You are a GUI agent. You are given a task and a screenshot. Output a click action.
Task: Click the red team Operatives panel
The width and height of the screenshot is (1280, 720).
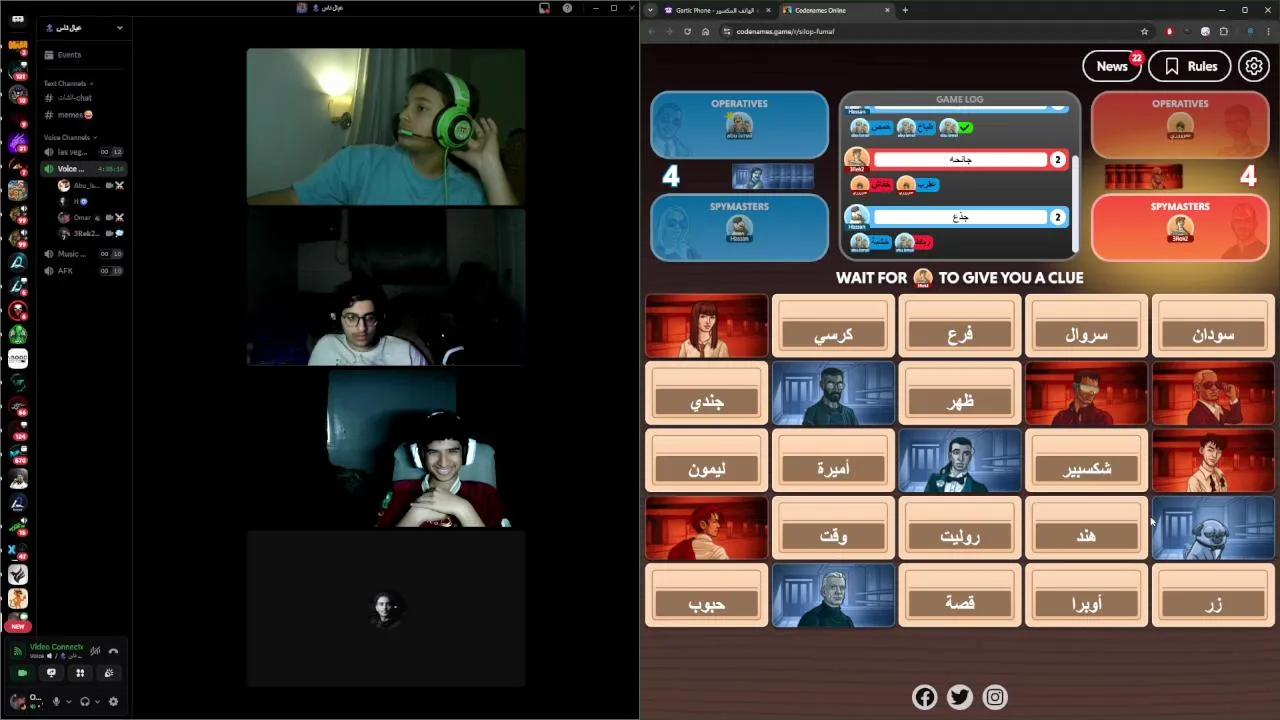click(x=1180, y=124)
